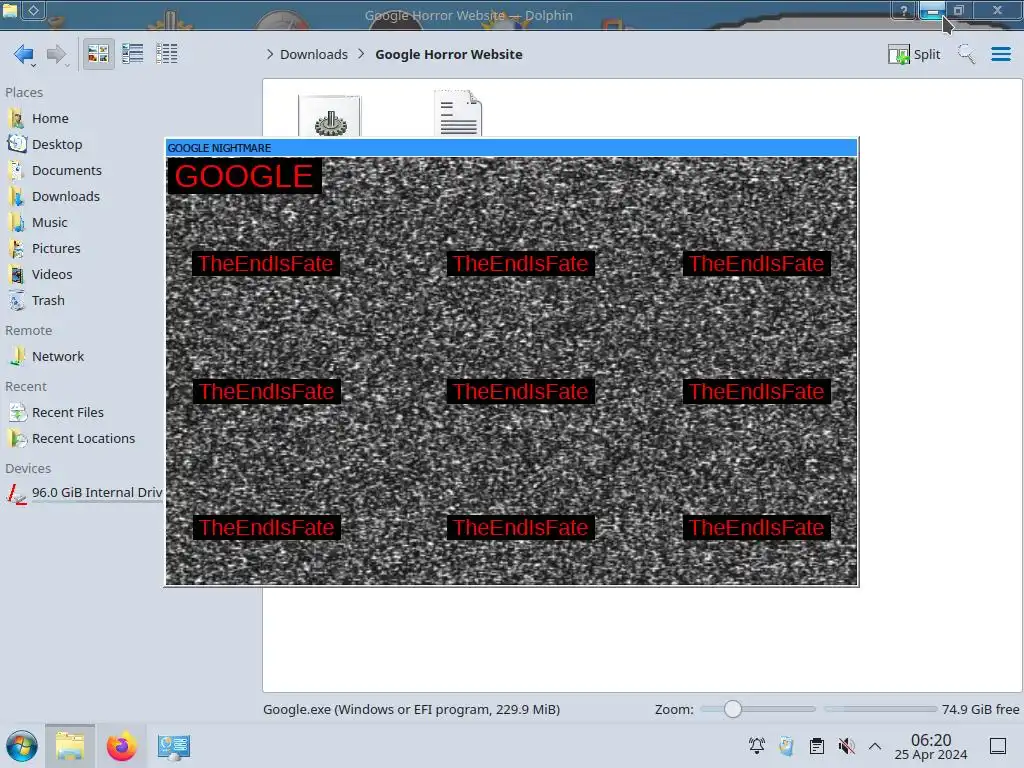The image size is (1024, 768).
Task: Click the GOOGLE NIGHTMARE title bar
Action: point(511,148)
